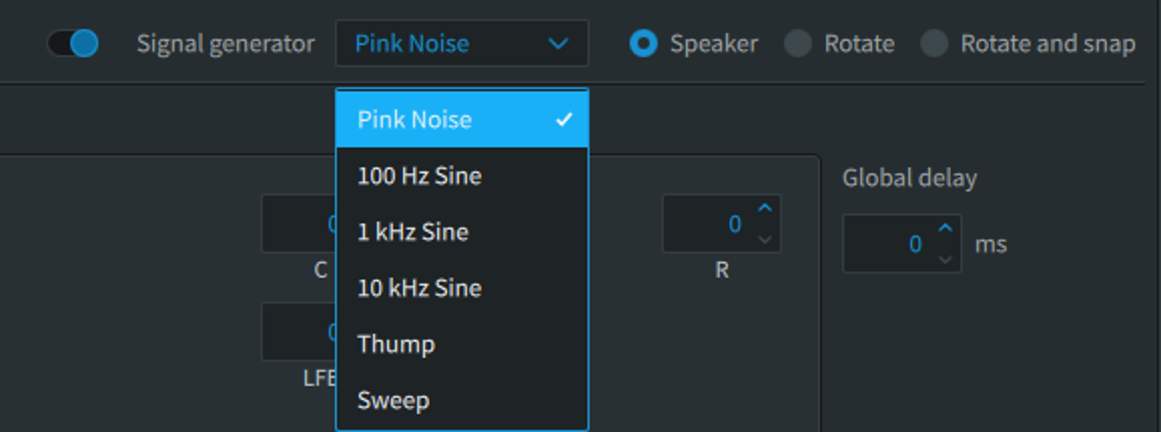Decrease the R channel delay value
This screenshot has height=432, width=1161.
click(x=765, y=238)
